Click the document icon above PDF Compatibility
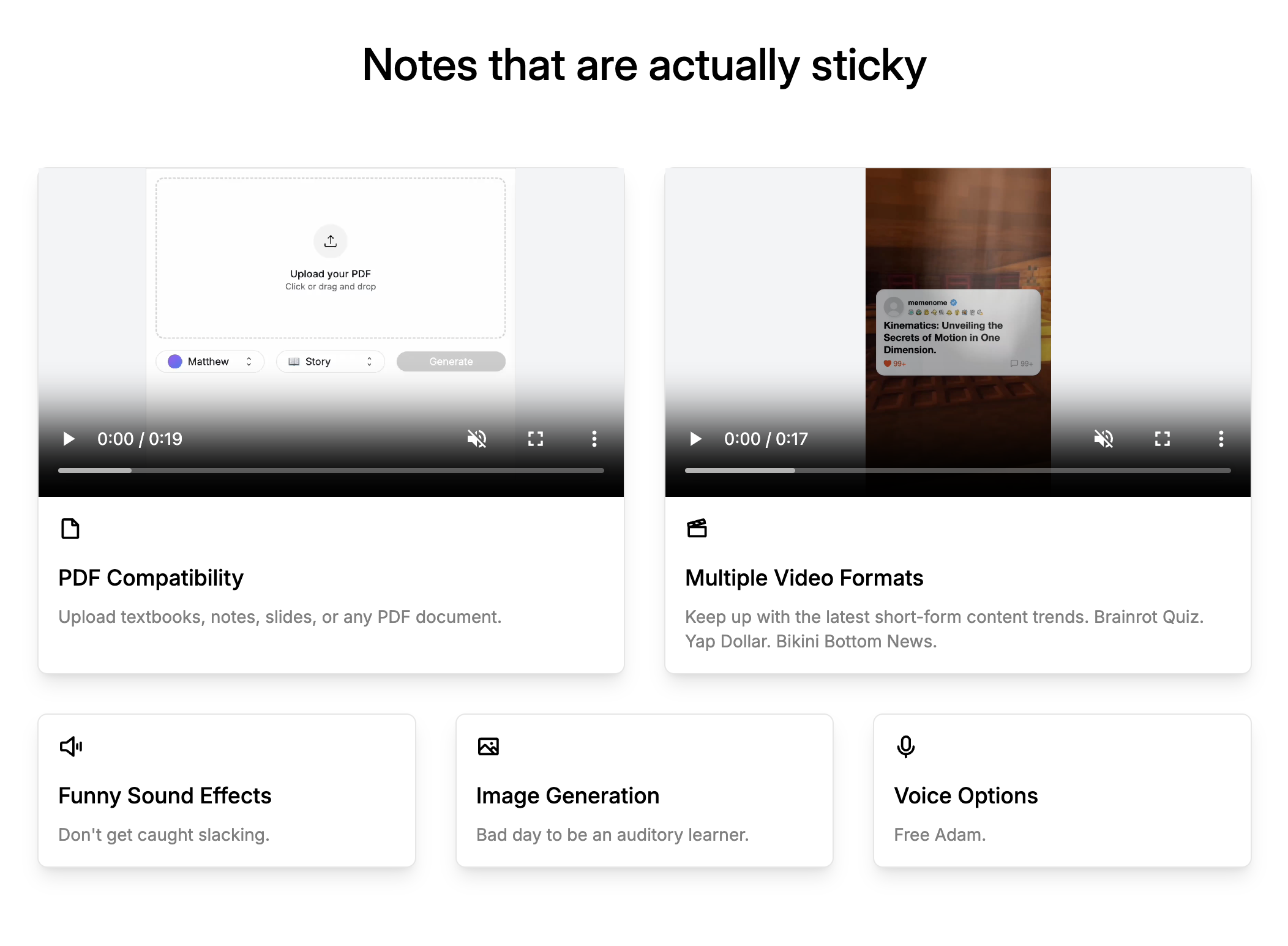 [x=70, y=529]
